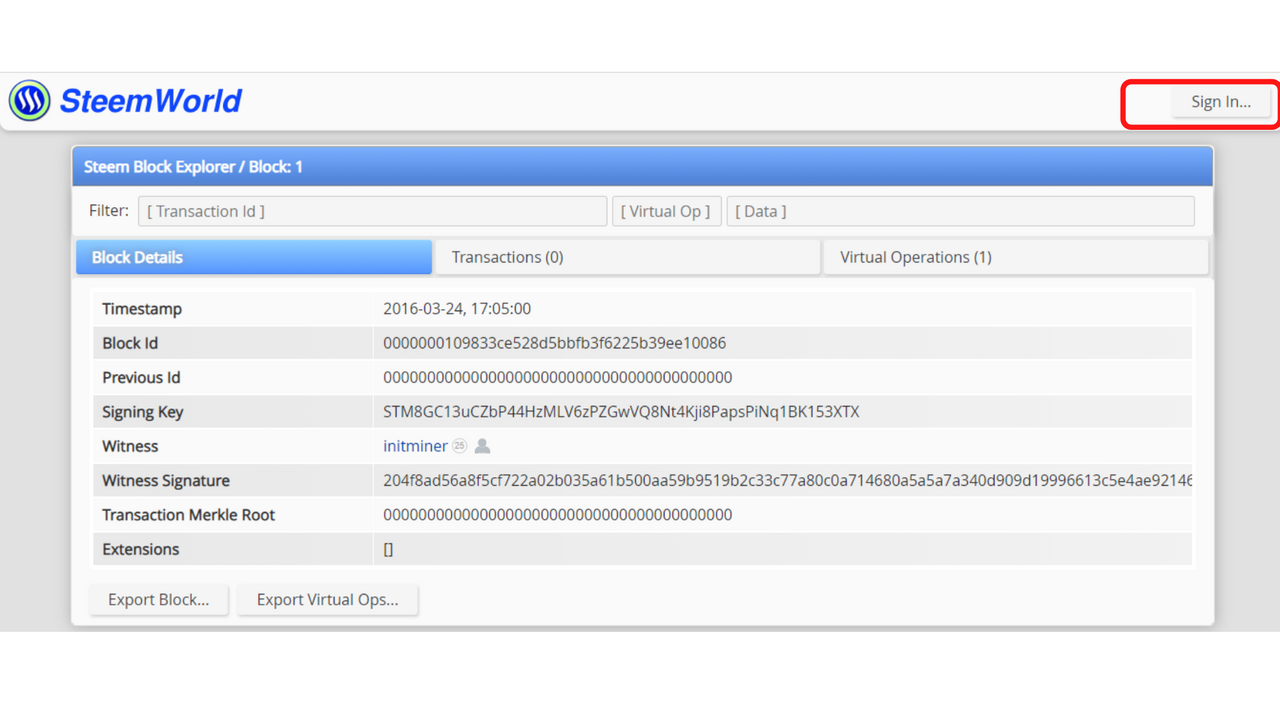Click the Extensions row label
The image size is (1280, 720).
coord(141,549)
